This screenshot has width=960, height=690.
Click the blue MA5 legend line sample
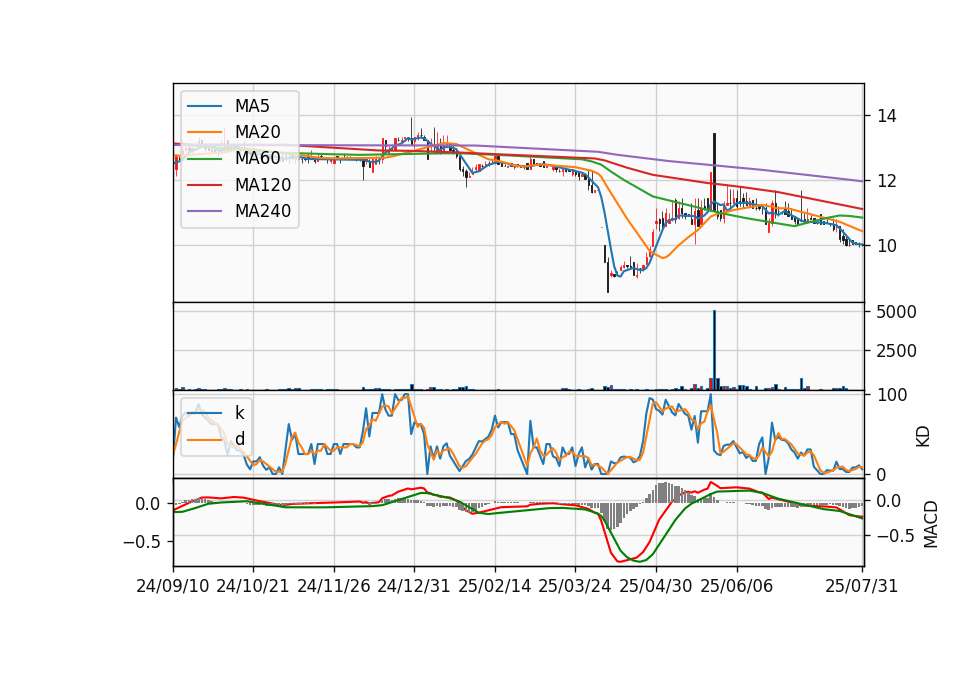pos(204,106)
